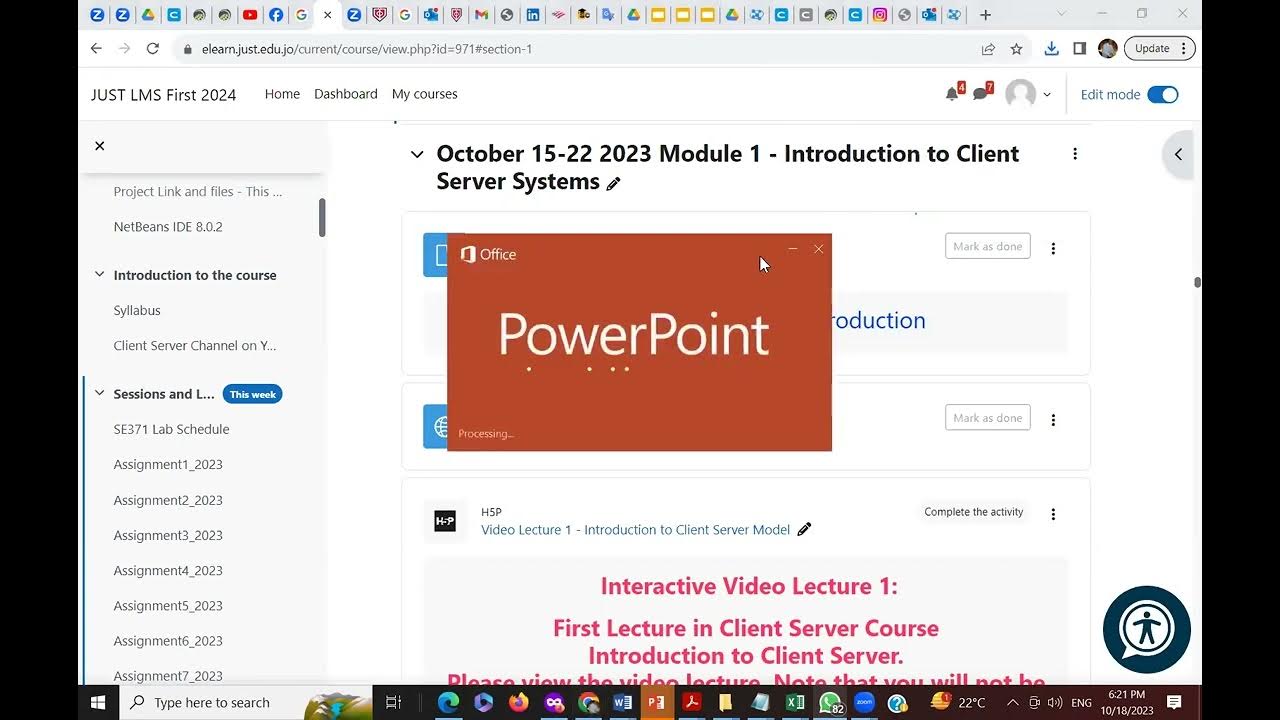
Task: Open Video Lecture 1 H5P link
Action: [635, 530]
